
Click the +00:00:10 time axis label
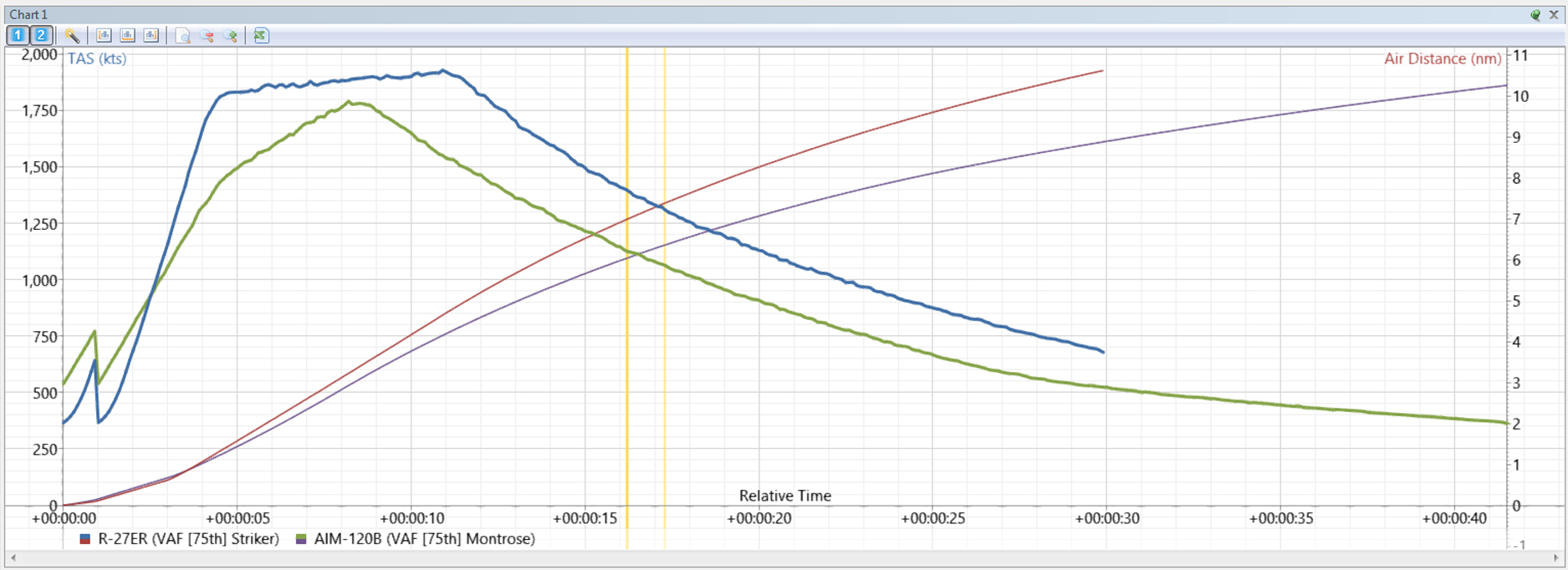(411, 518)
